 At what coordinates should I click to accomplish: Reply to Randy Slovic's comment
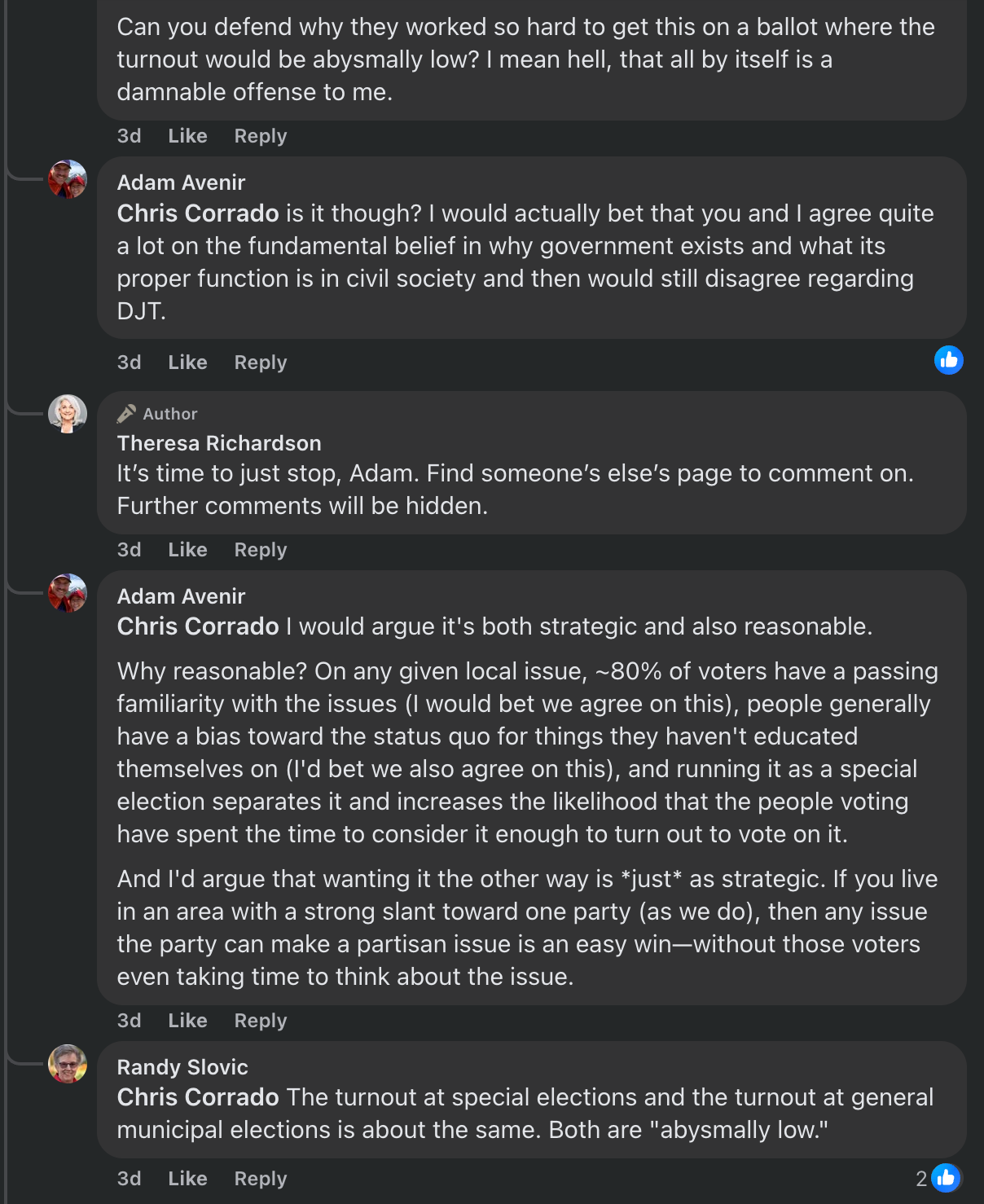pyautogui.click(x=259, y=1177)
